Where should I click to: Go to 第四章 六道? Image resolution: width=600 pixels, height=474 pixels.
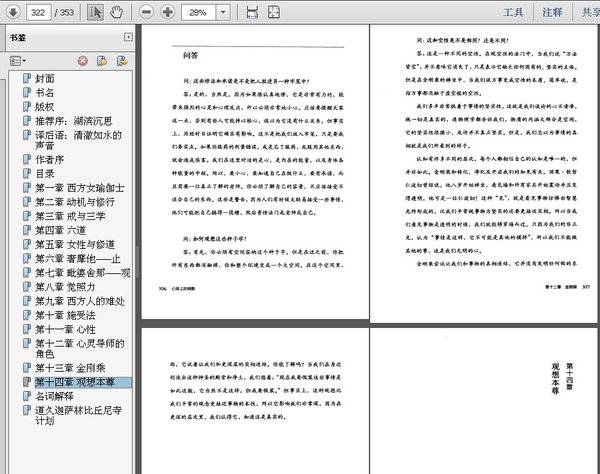(x=60, y=230)
